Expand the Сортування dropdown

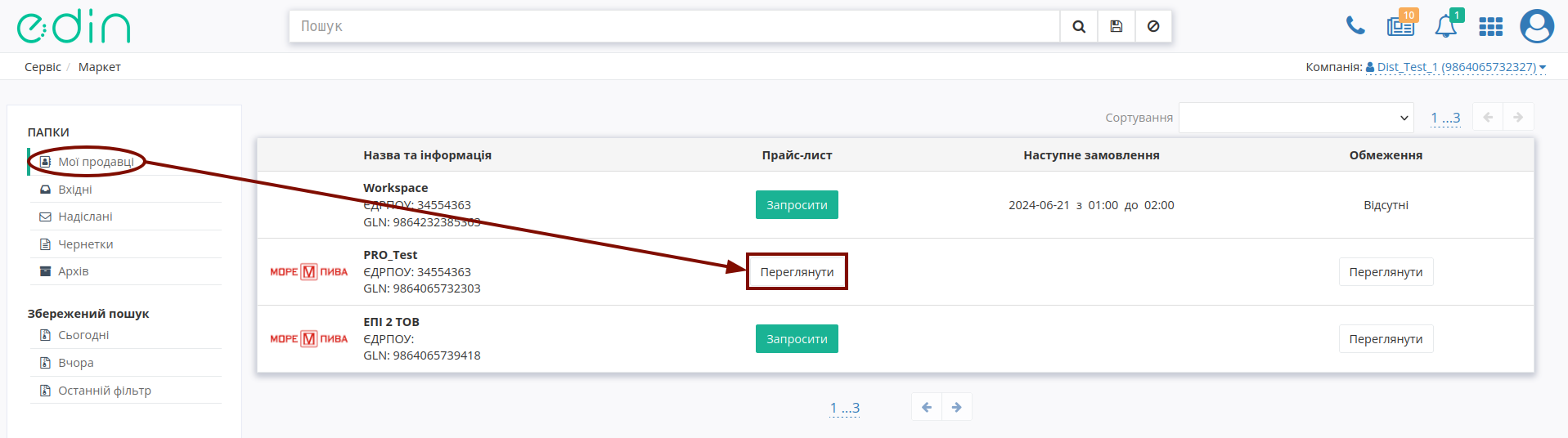pyautogui.click(x=1296, y=118)
